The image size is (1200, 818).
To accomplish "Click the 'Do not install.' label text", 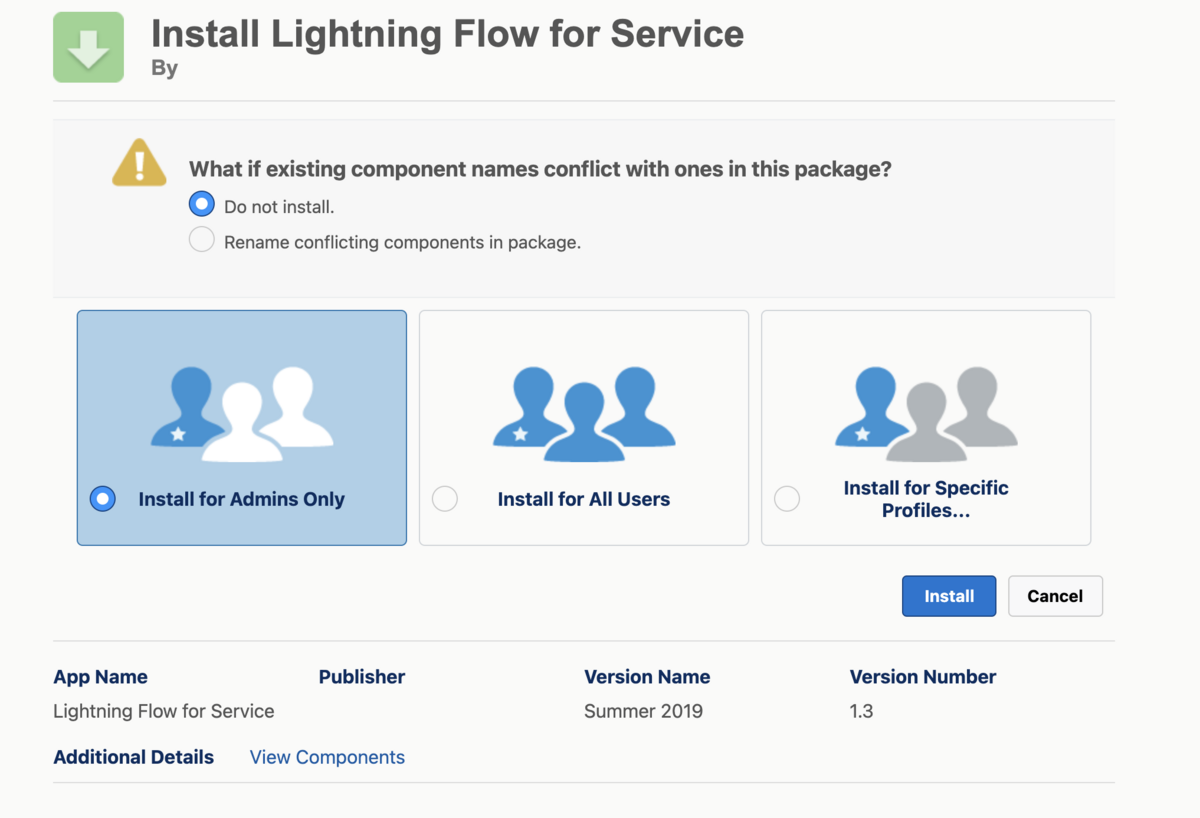I will [x=279, y=207].
